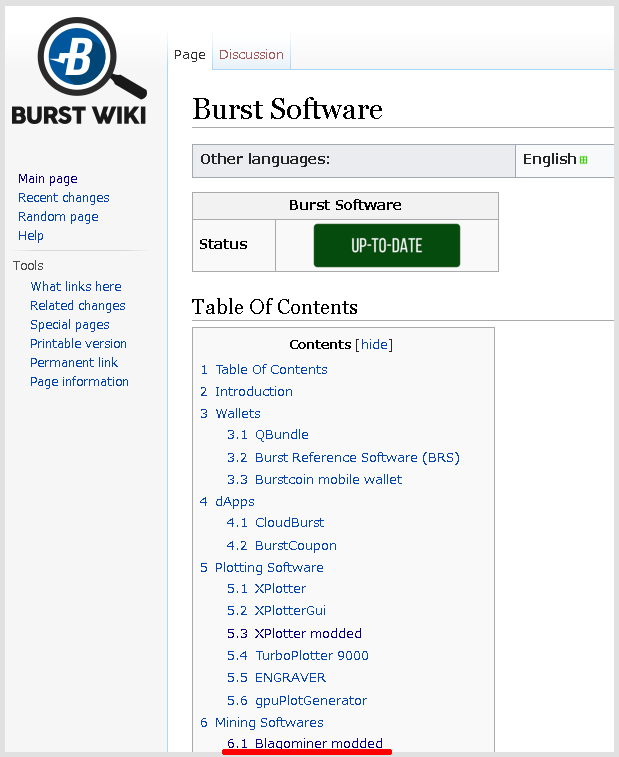The image size is (619, 757).
Task: Open the Printable version
Action: [78, 344]
